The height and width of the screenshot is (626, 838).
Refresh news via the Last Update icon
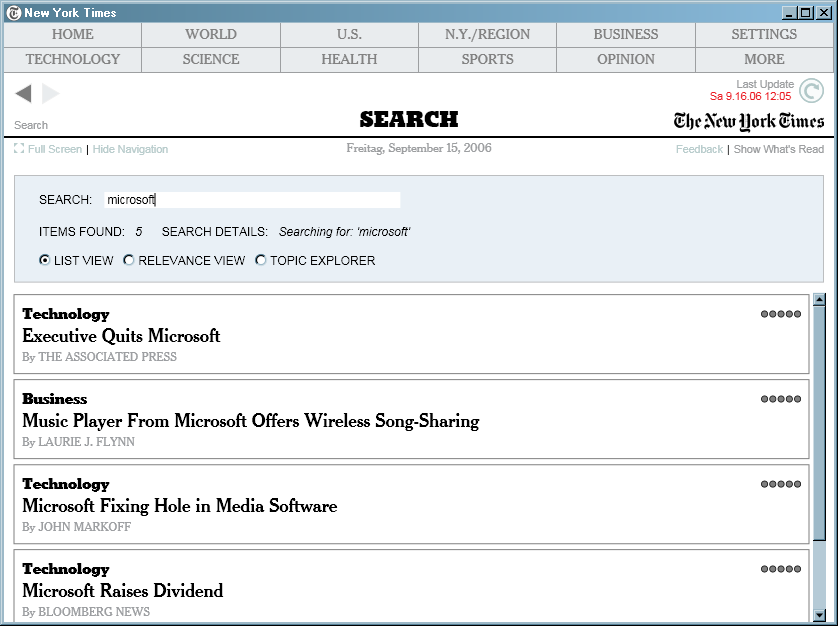point(811,90)
